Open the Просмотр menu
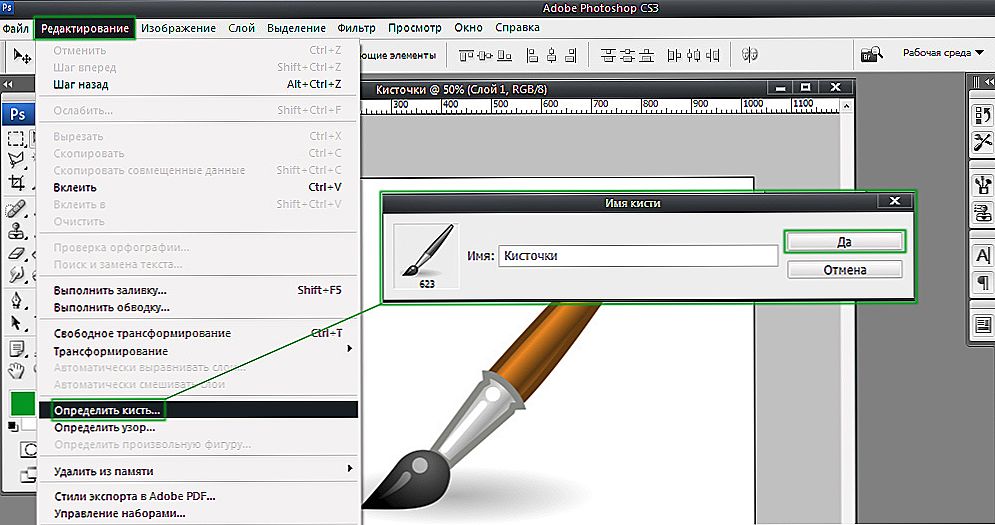995x525 pixels. coord(414,28)
